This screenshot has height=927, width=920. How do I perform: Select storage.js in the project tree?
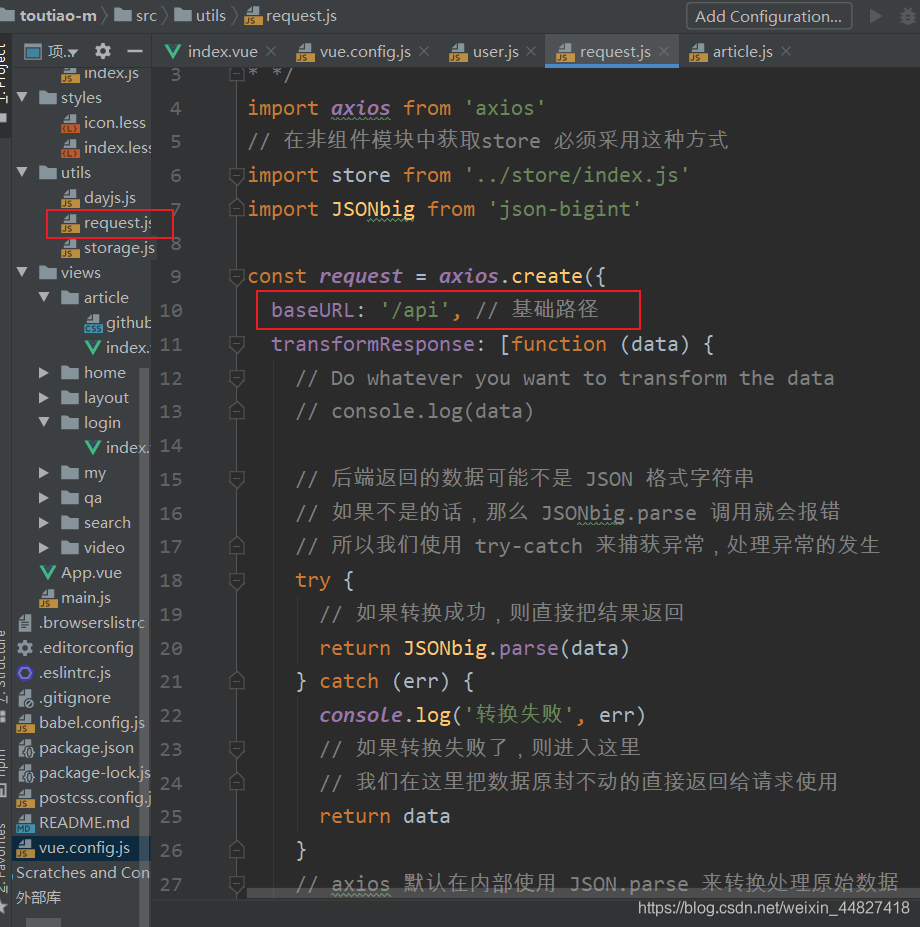[x=108, y=248]
